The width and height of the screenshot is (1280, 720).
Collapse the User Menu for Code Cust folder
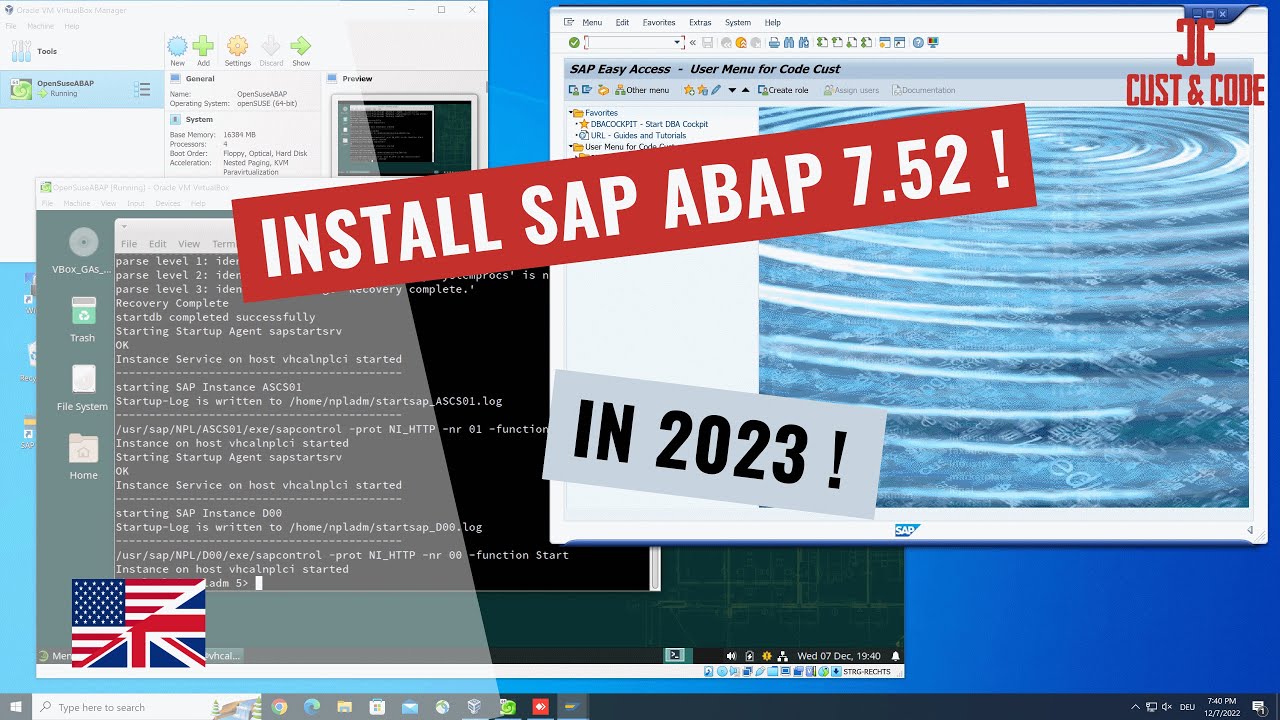(x=571, y=146)
